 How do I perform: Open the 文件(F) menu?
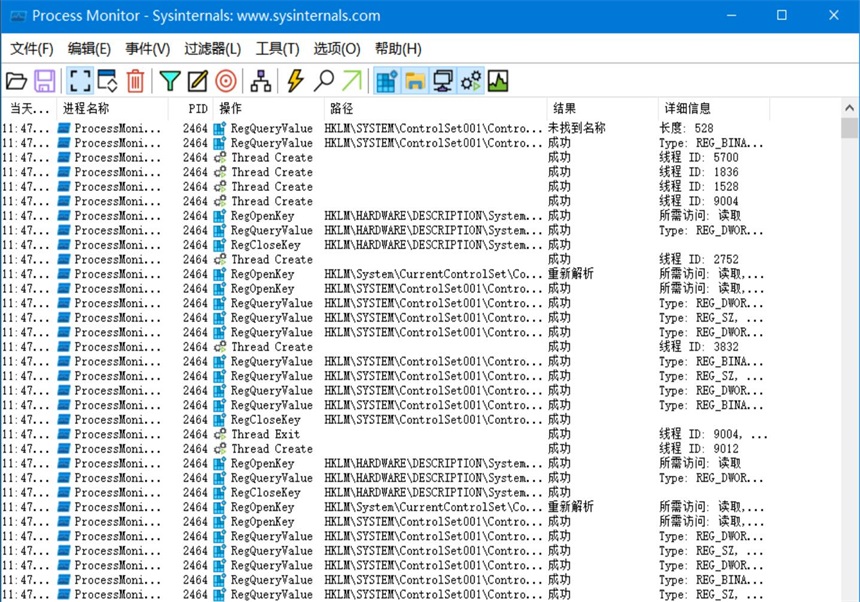tap(32, 49)
